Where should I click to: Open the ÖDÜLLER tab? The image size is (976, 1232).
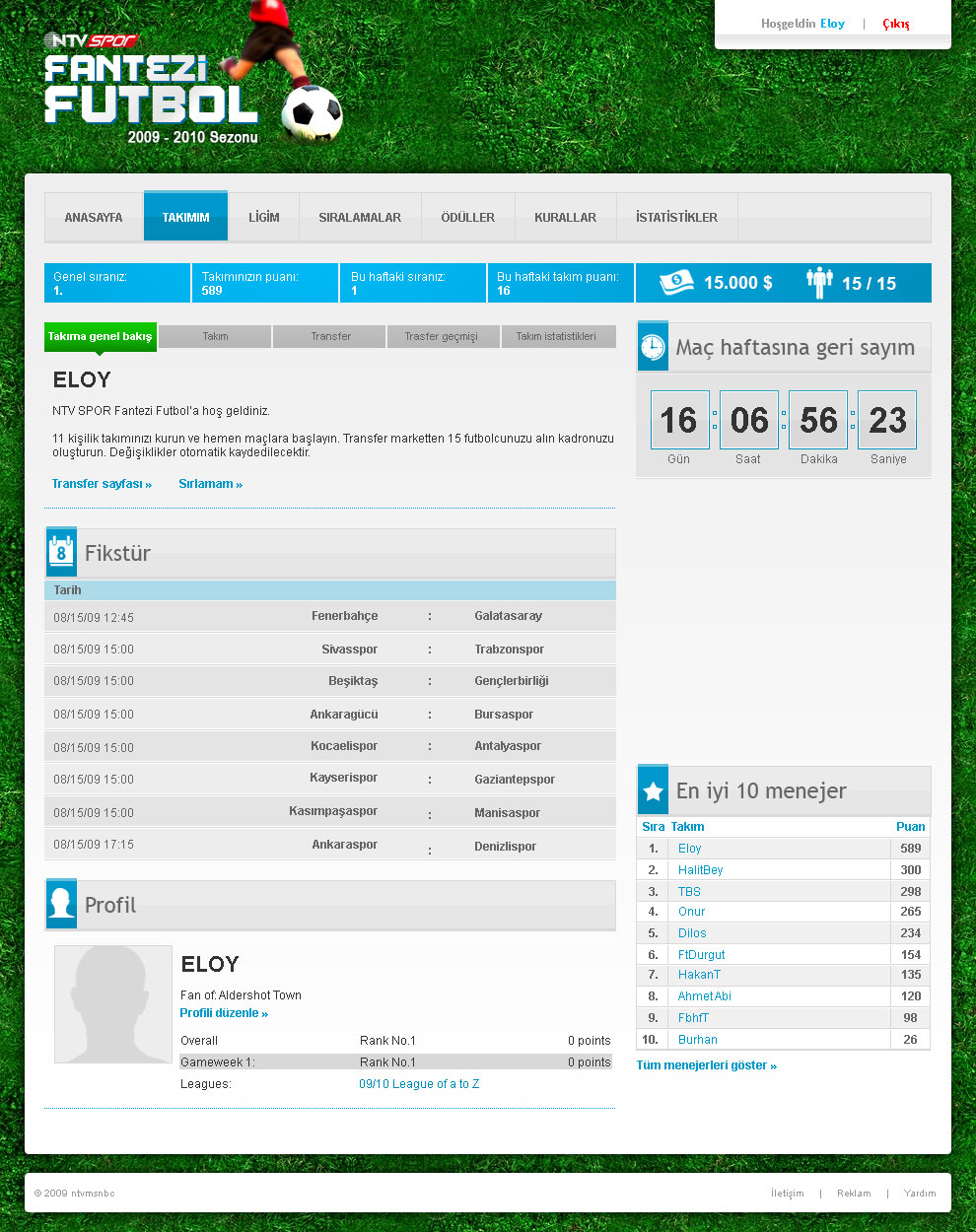pos(468,217)
